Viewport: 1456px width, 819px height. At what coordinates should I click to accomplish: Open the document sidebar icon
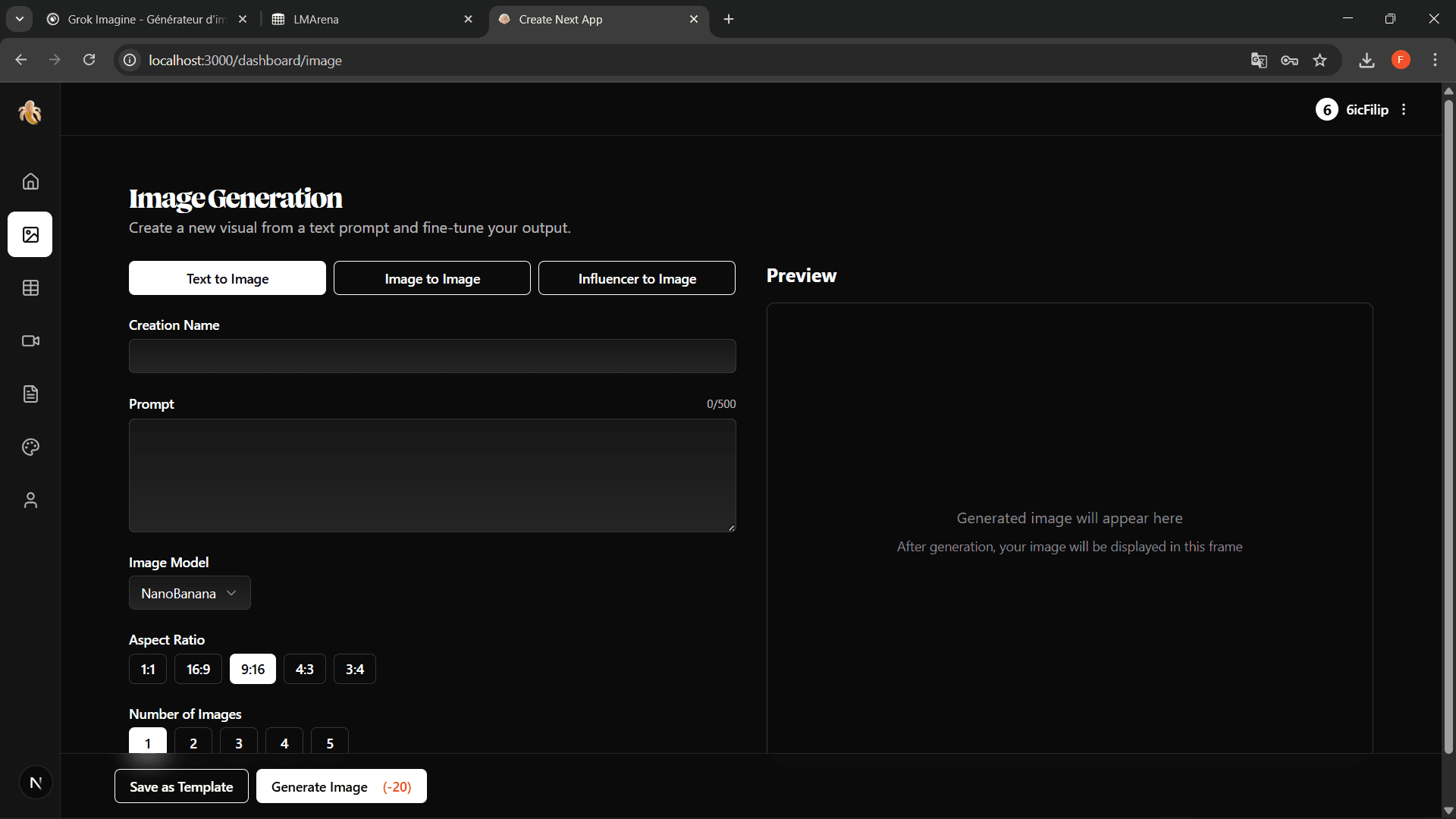click(30, 394)
